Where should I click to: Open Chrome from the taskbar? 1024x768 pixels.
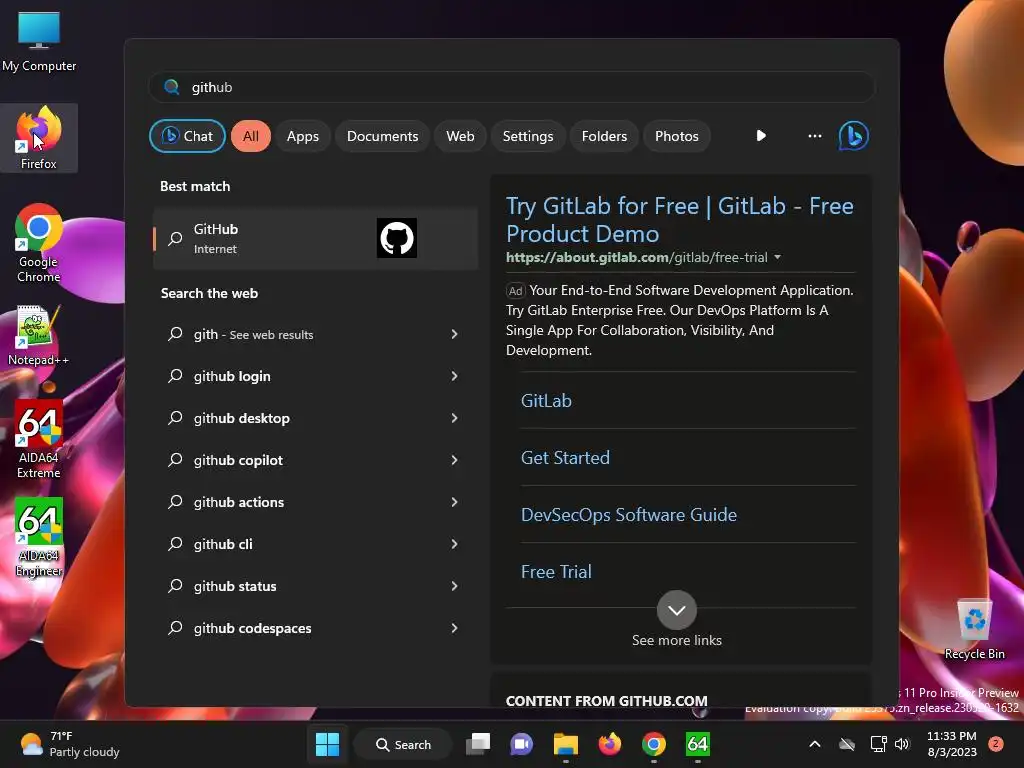coord(654,744)
